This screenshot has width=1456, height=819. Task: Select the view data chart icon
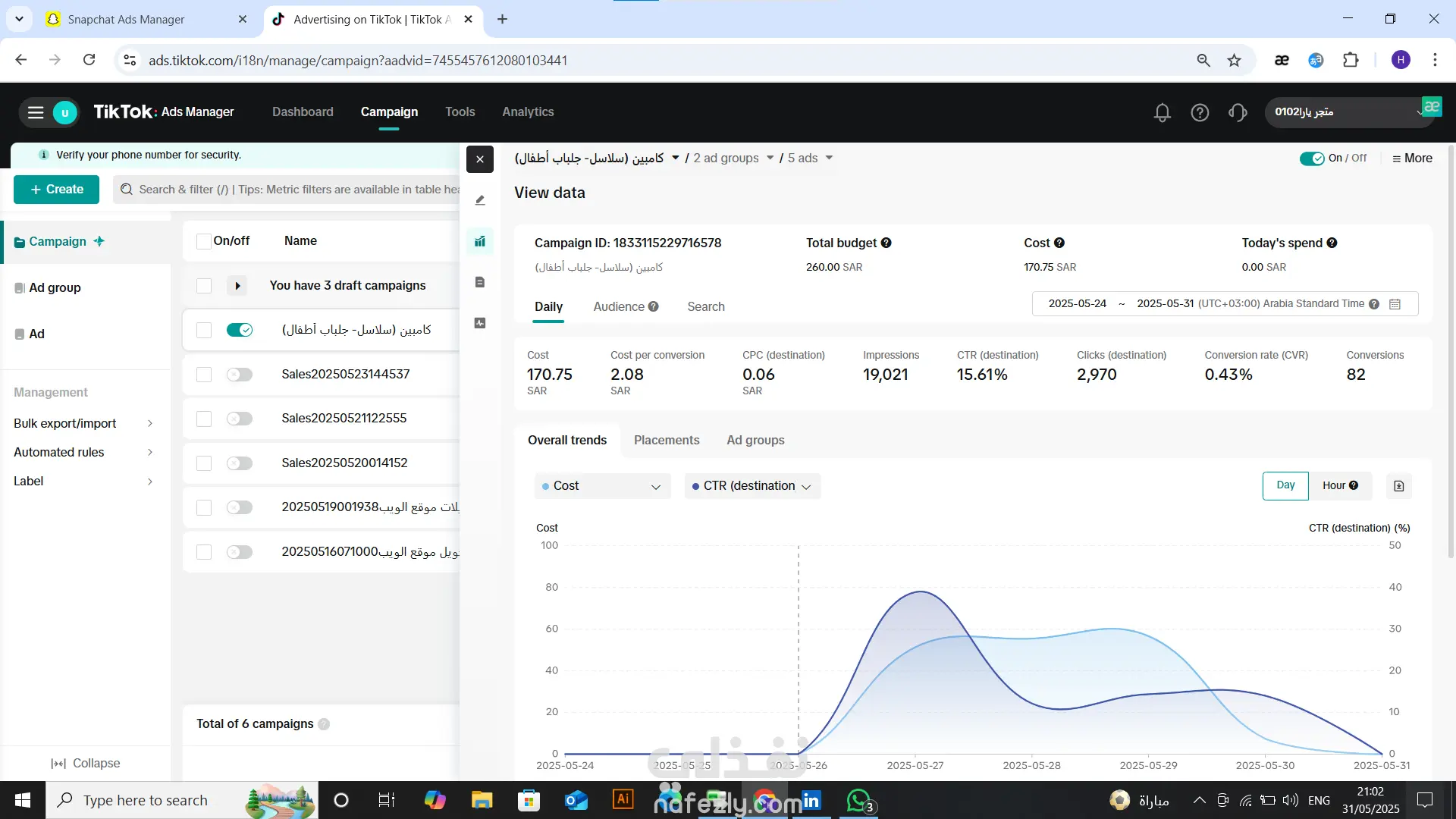click(x=480, y=241)
